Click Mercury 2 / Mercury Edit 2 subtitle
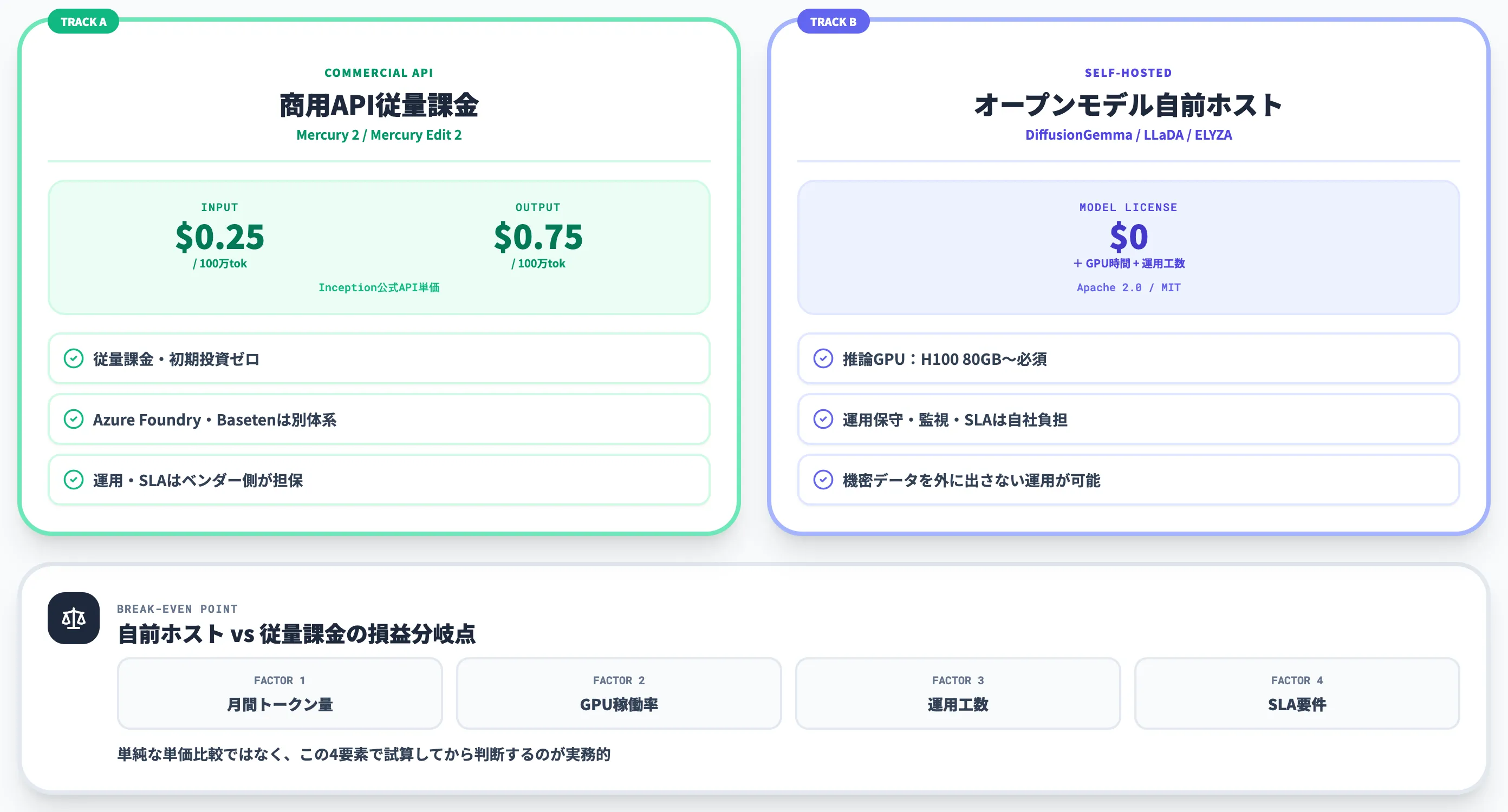The width and height of the screenshot is (1508, 812). click(379, 135)
